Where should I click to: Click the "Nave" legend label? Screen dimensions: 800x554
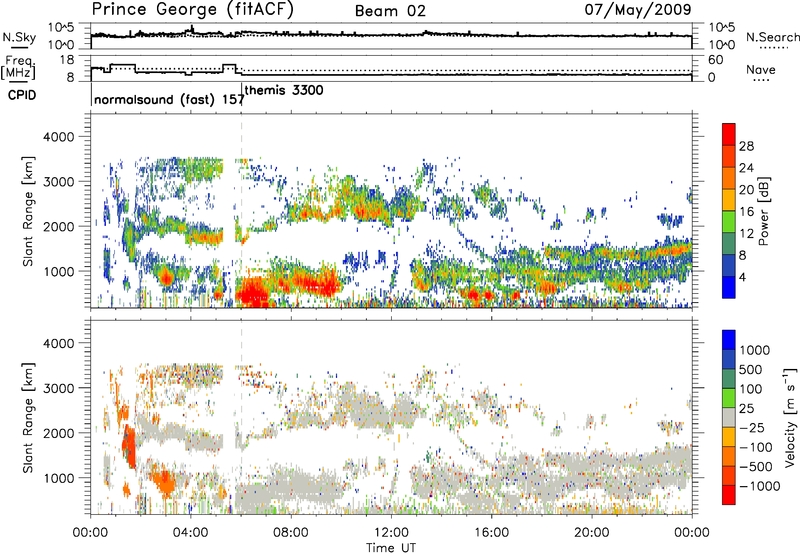(x=760, y=69)
